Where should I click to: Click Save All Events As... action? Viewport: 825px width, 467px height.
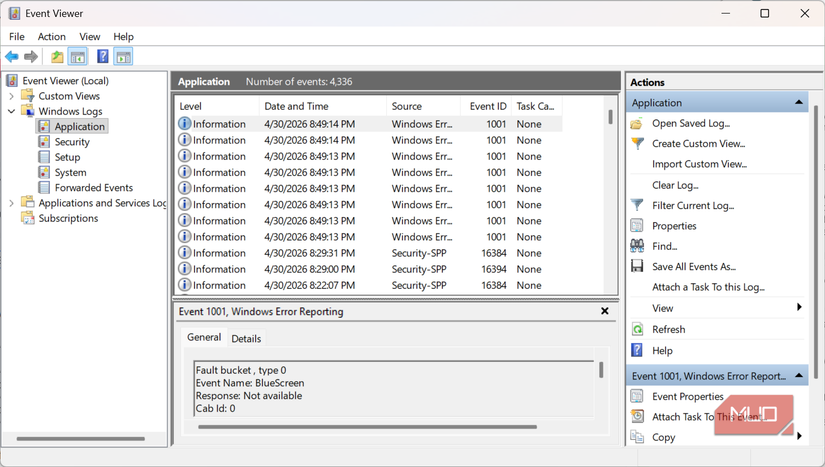(694, 267)
